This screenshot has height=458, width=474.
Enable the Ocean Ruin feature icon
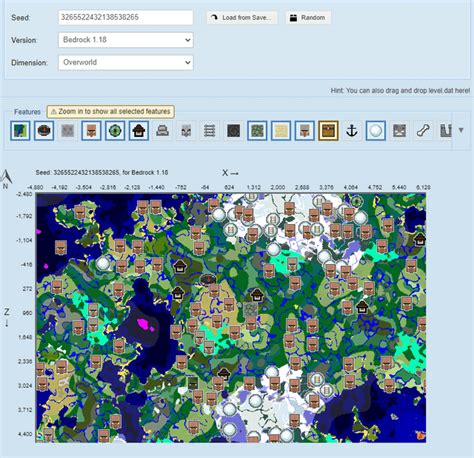click(x=399, y=130)
